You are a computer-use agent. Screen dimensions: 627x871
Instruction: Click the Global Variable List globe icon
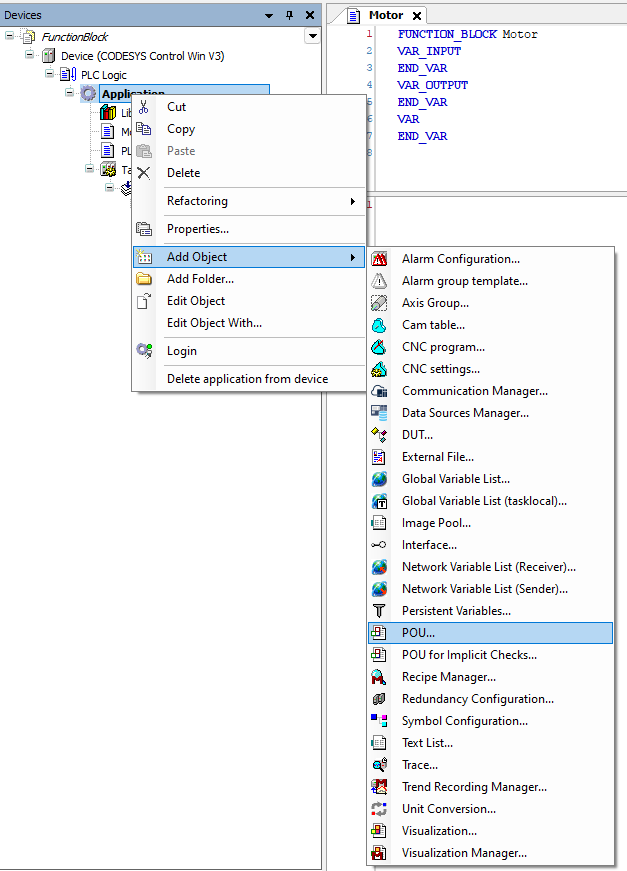pyautogui.click(x=379, y=479)
